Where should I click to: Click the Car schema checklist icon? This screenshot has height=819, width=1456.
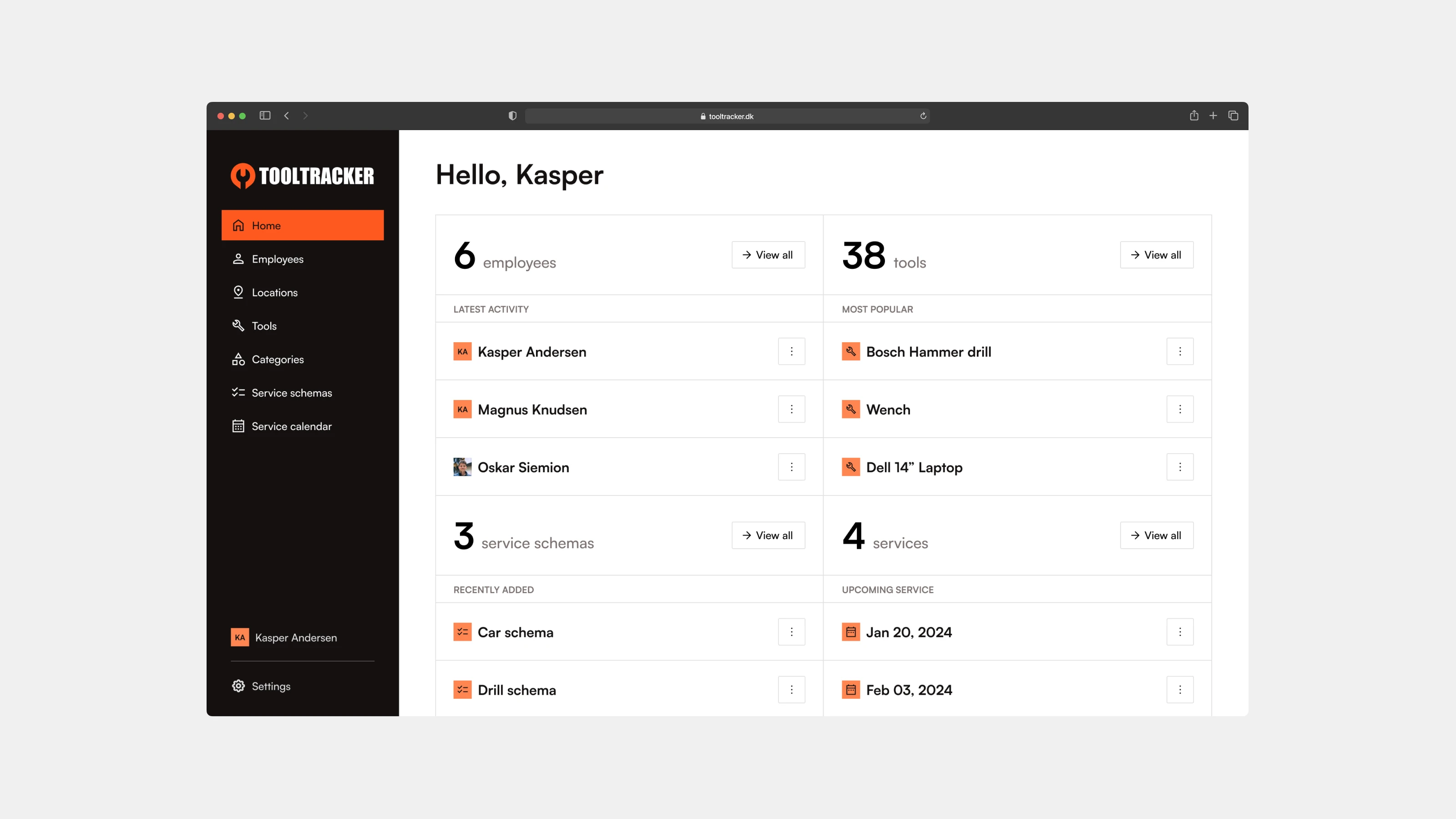pyautogui.click(x=462, y=632)
